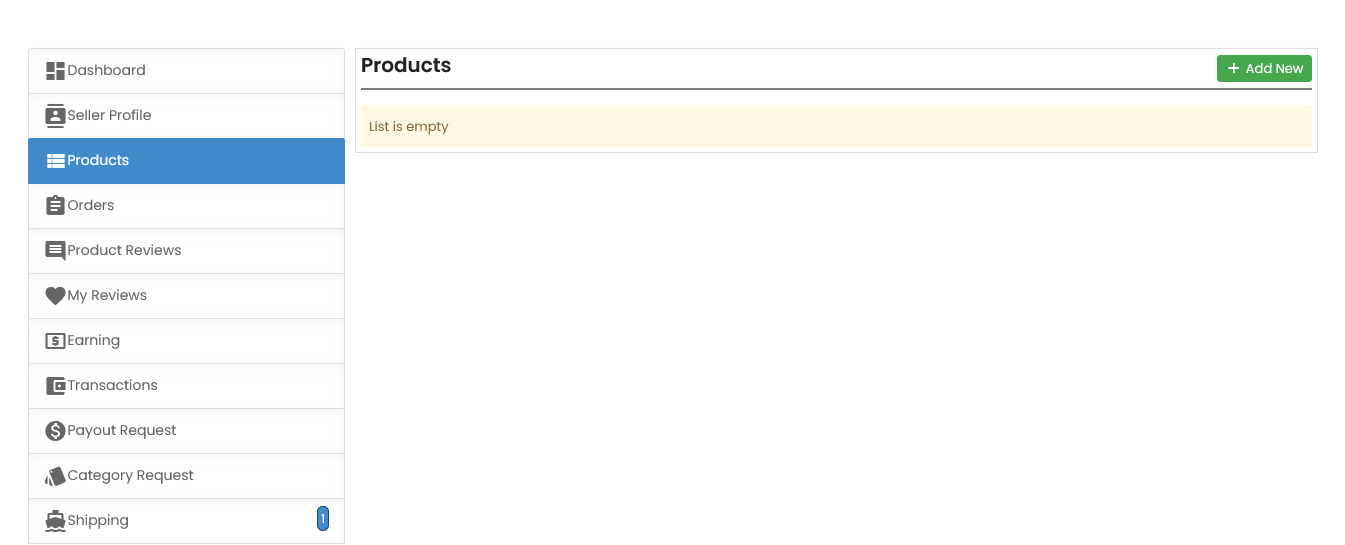Click the Earning dollar bill icon
1345x545 pixels.
pos(55,341)
